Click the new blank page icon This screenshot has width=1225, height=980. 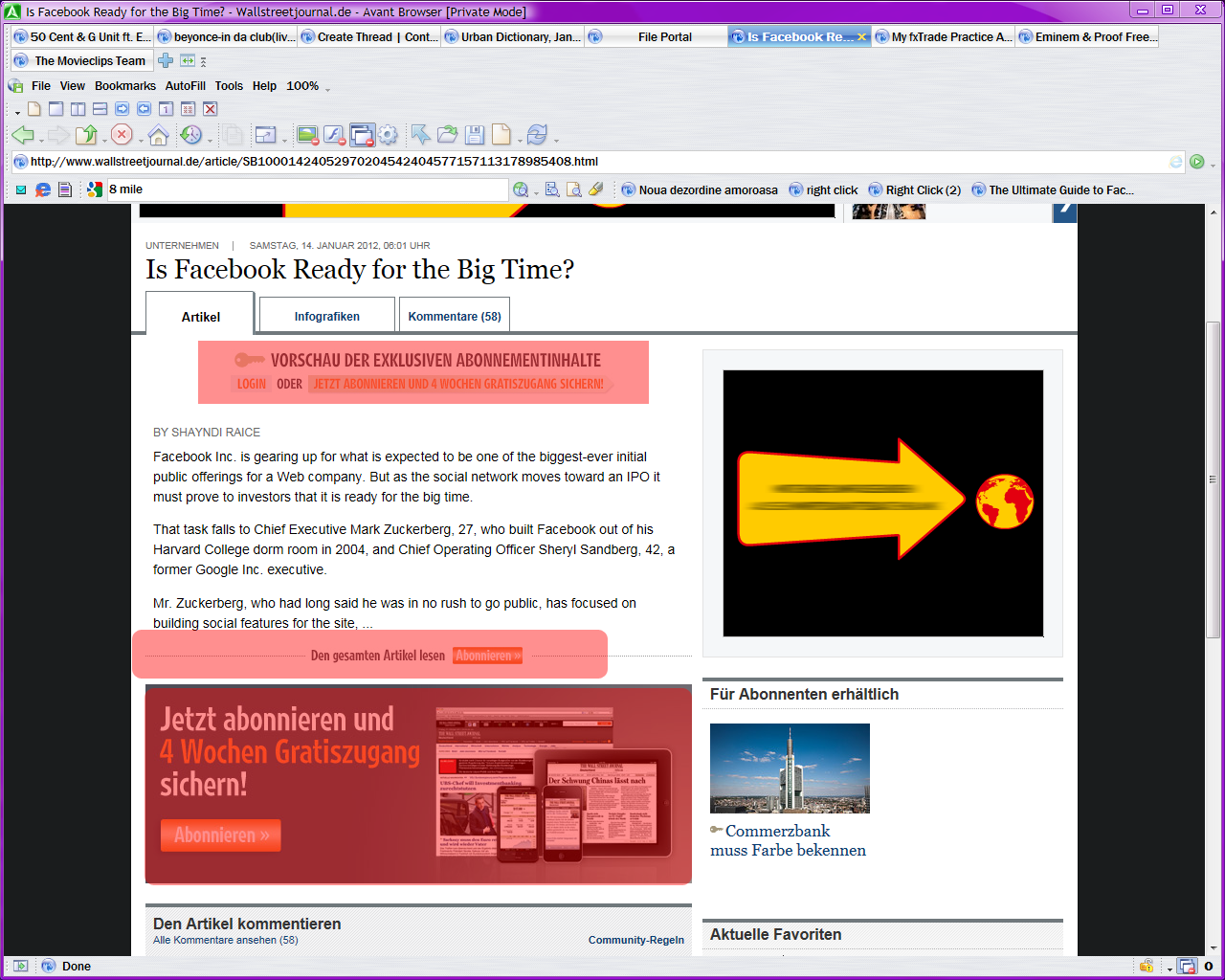coord(34,109)
